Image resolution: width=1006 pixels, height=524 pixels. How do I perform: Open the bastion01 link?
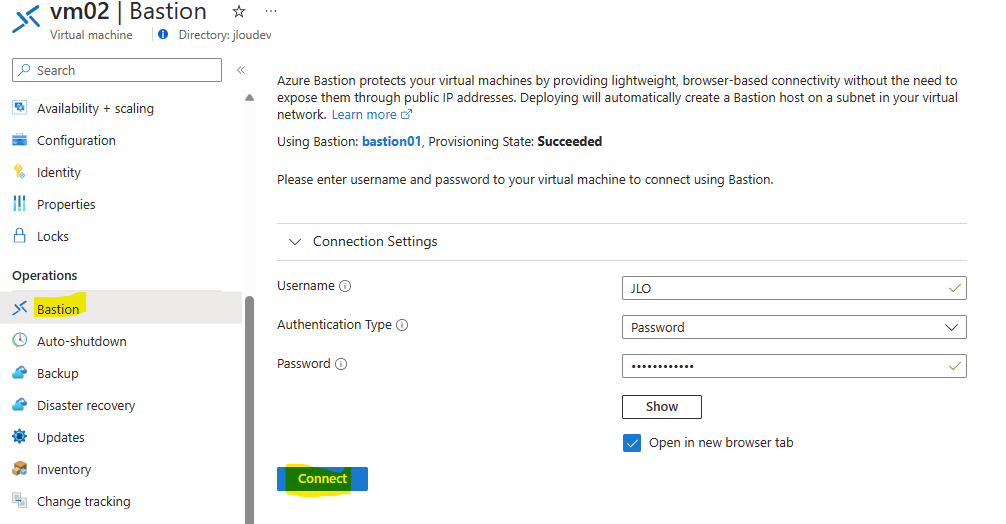pos(391,141)
